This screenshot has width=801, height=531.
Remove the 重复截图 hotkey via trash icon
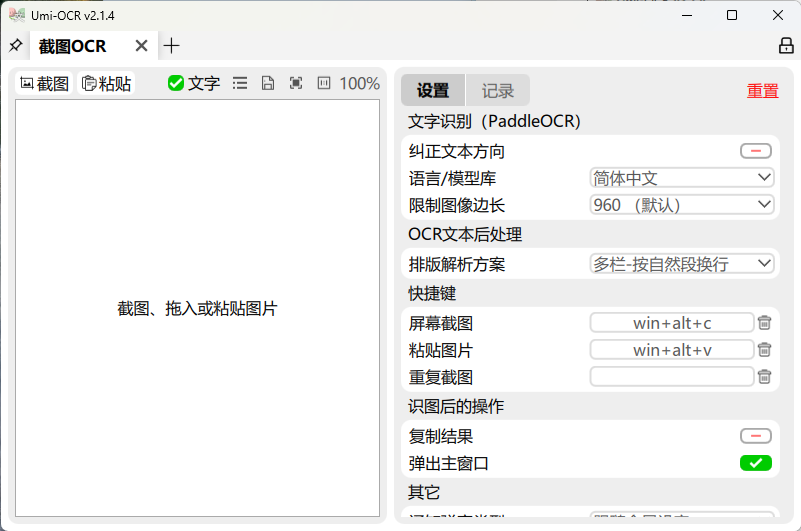764,377
